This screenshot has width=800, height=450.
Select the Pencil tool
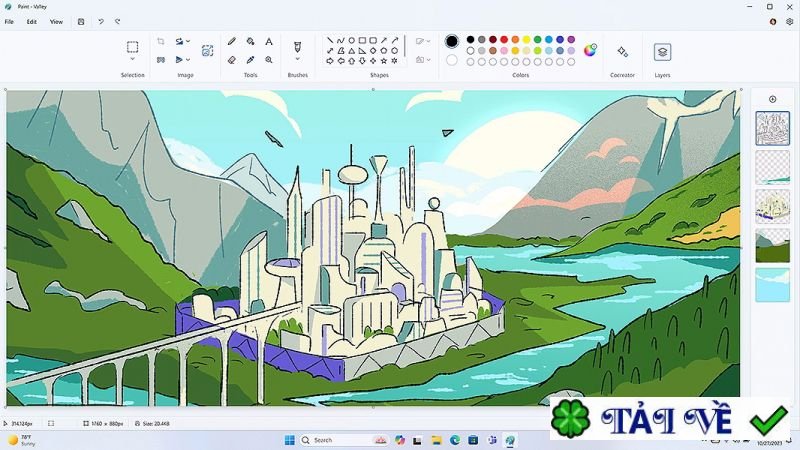[232, 42]
